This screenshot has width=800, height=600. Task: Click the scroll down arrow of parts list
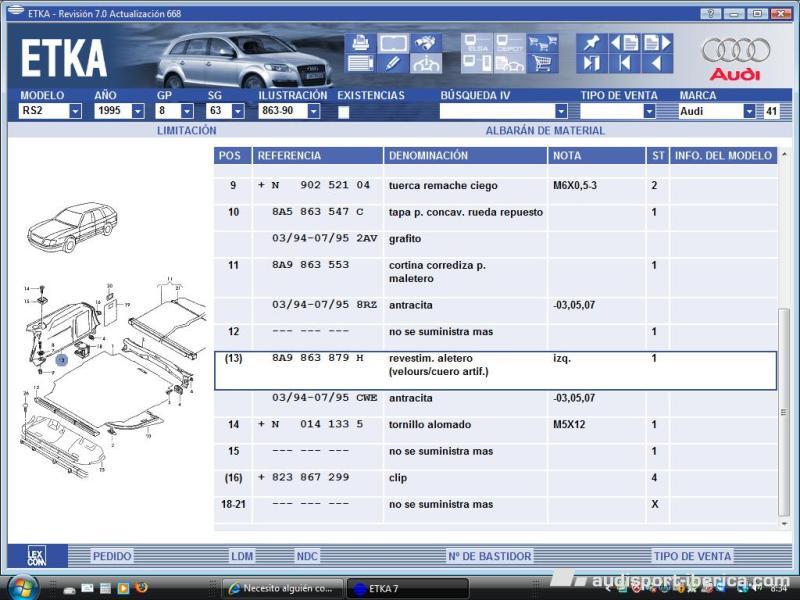[x=784, y=523]
